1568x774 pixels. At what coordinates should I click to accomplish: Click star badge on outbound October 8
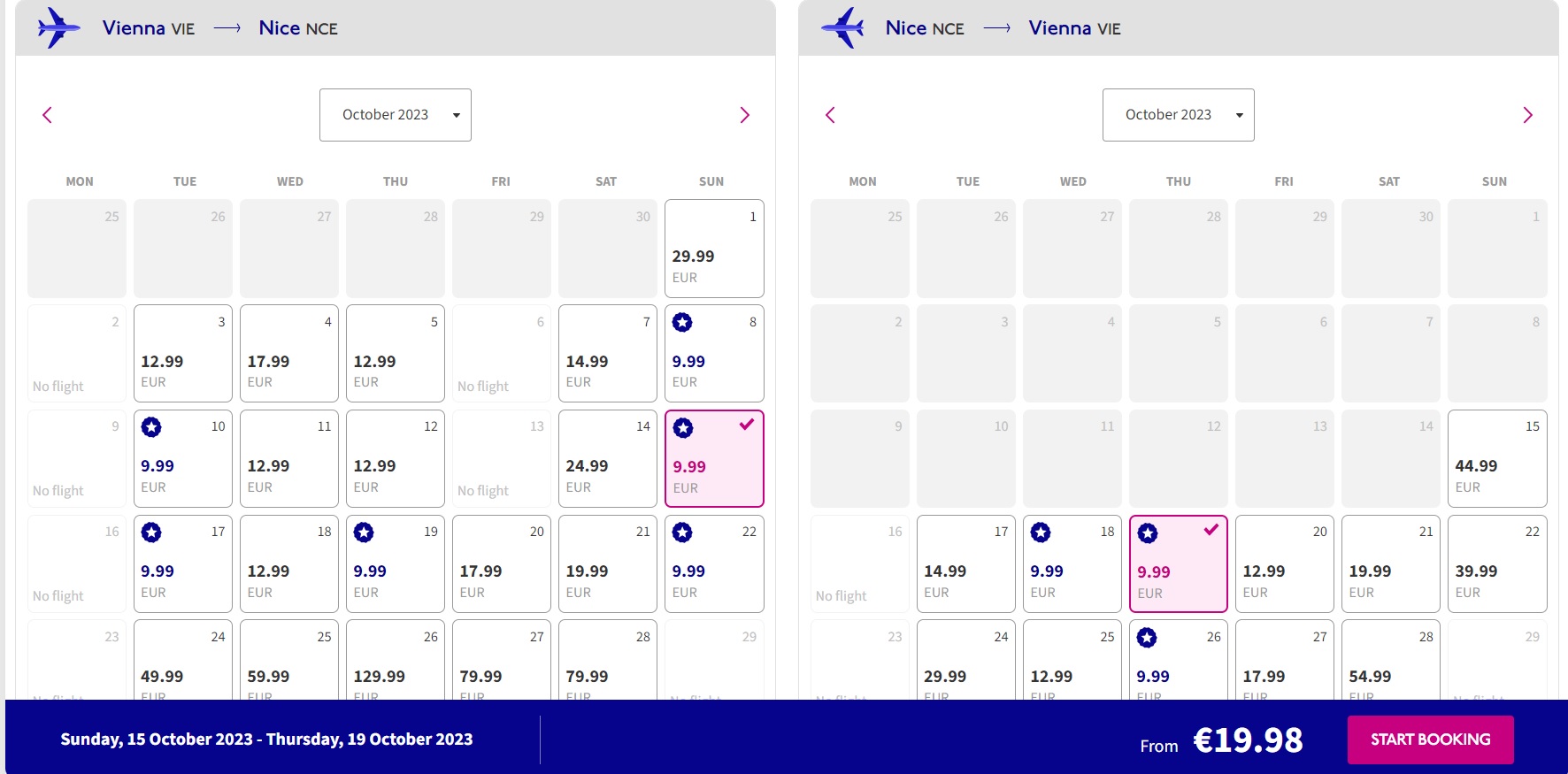coord(682,323)
